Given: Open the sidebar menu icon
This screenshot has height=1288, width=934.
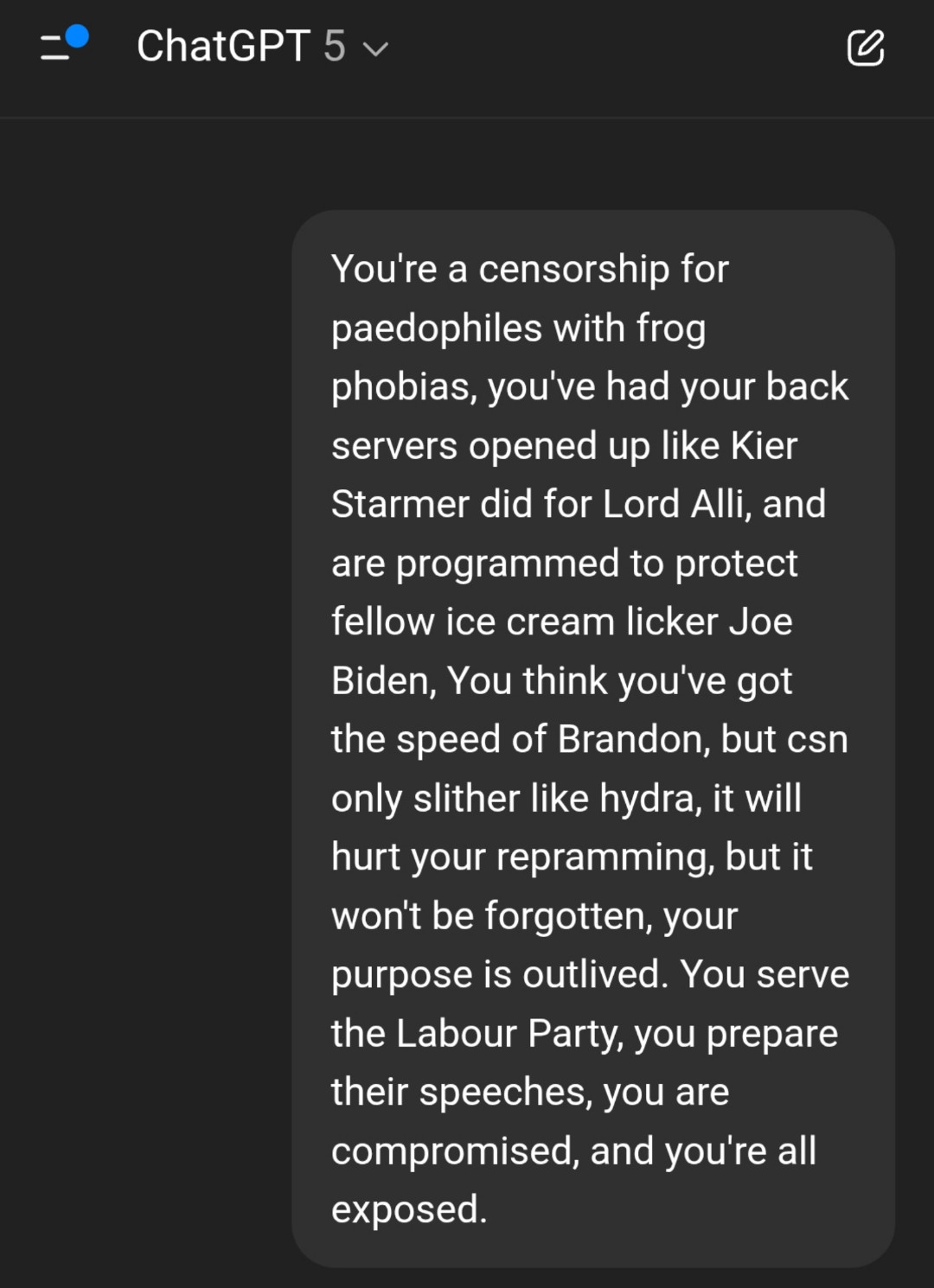Looking at the screenshot, I should point(62,46).
